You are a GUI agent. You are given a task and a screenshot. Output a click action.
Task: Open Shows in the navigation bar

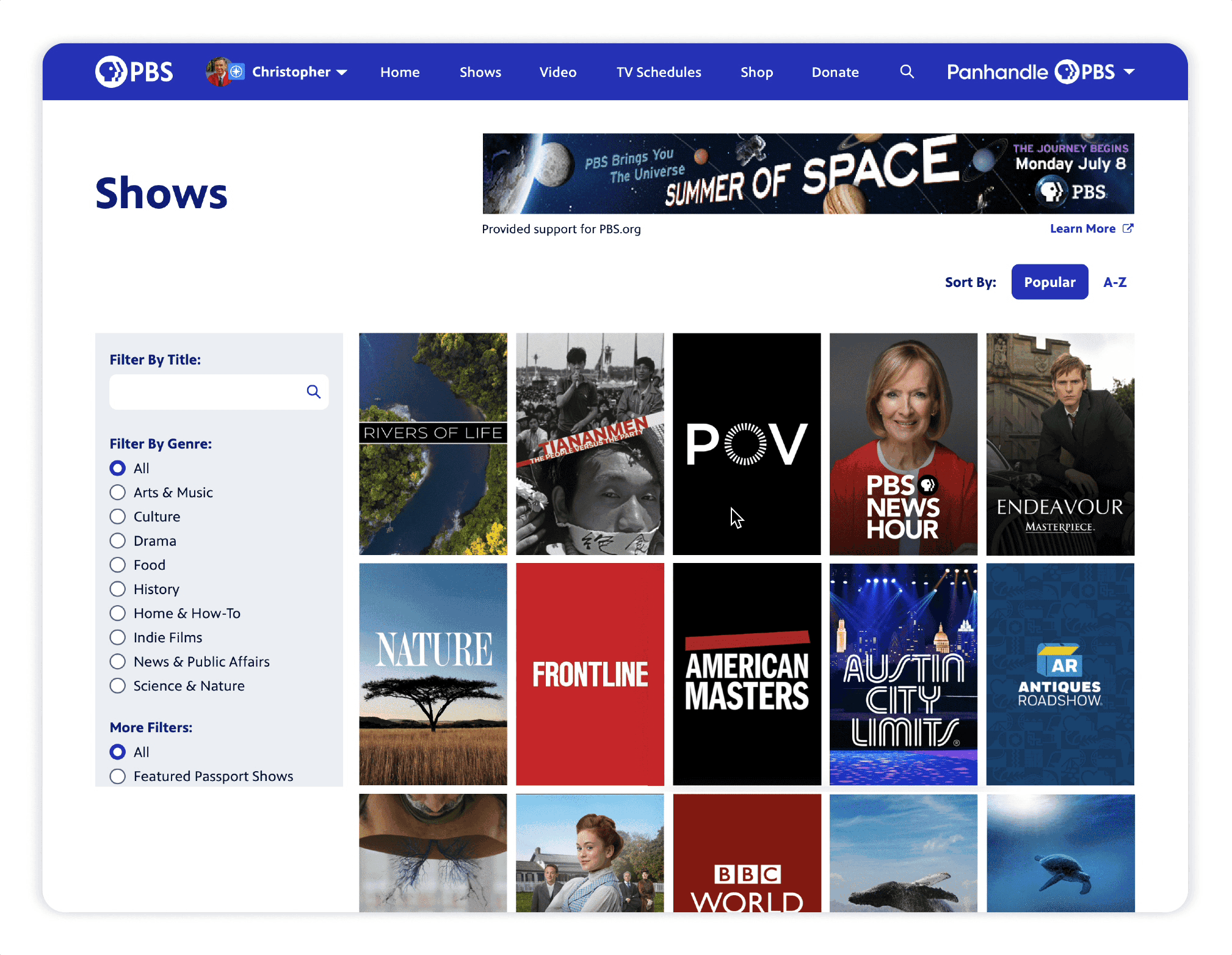point(480,72)
